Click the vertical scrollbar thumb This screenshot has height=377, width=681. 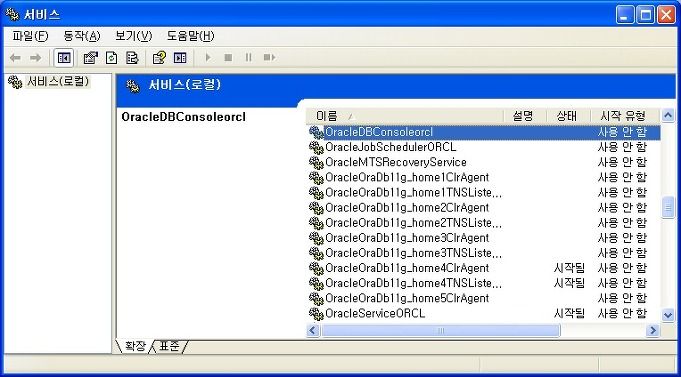[668, 208]
